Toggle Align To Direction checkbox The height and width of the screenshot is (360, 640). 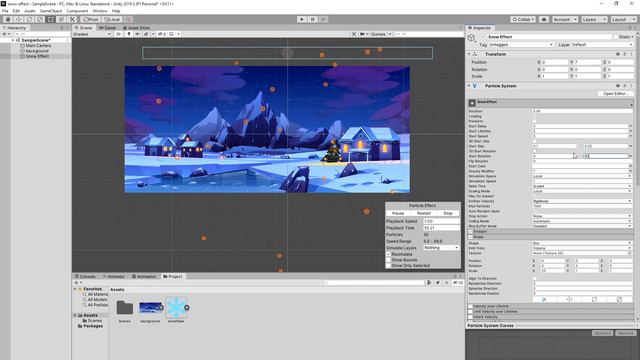tap(535, 278)
